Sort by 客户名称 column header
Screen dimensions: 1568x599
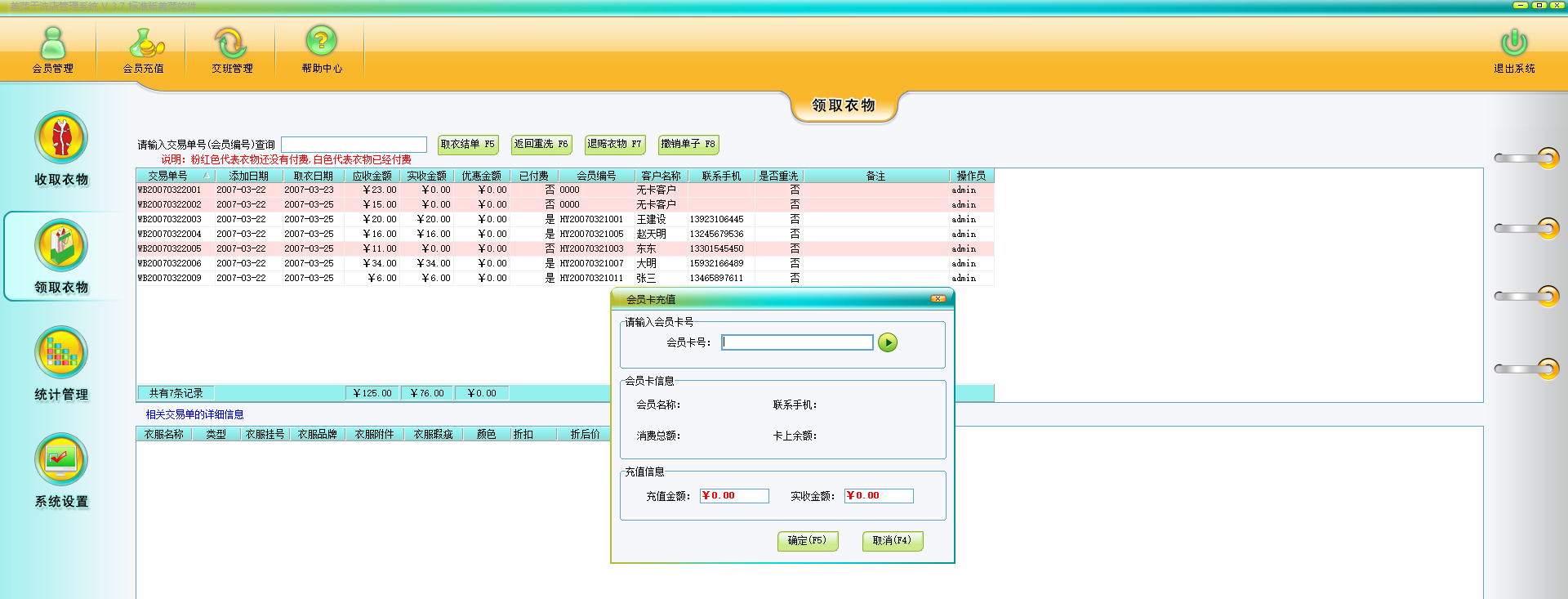coord(661,176)
